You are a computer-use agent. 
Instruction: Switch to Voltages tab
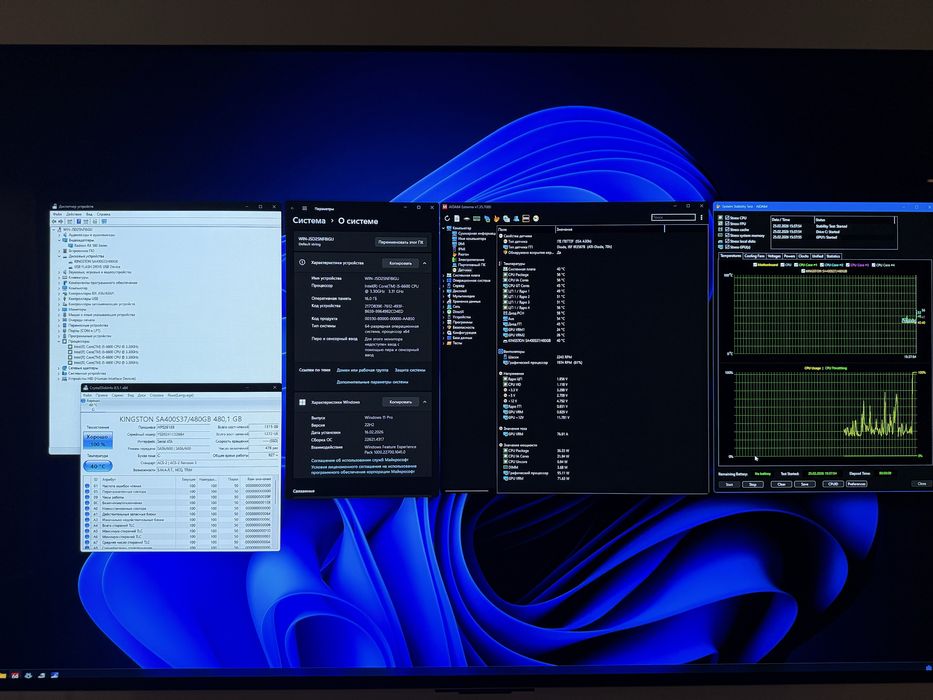[x=774, y=256]
